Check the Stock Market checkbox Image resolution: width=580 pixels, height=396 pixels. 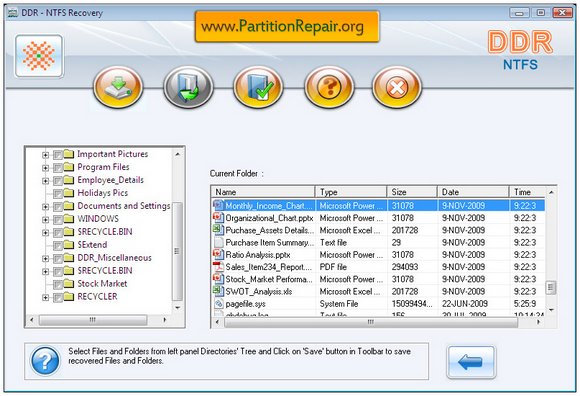click(x=58, y=285)
